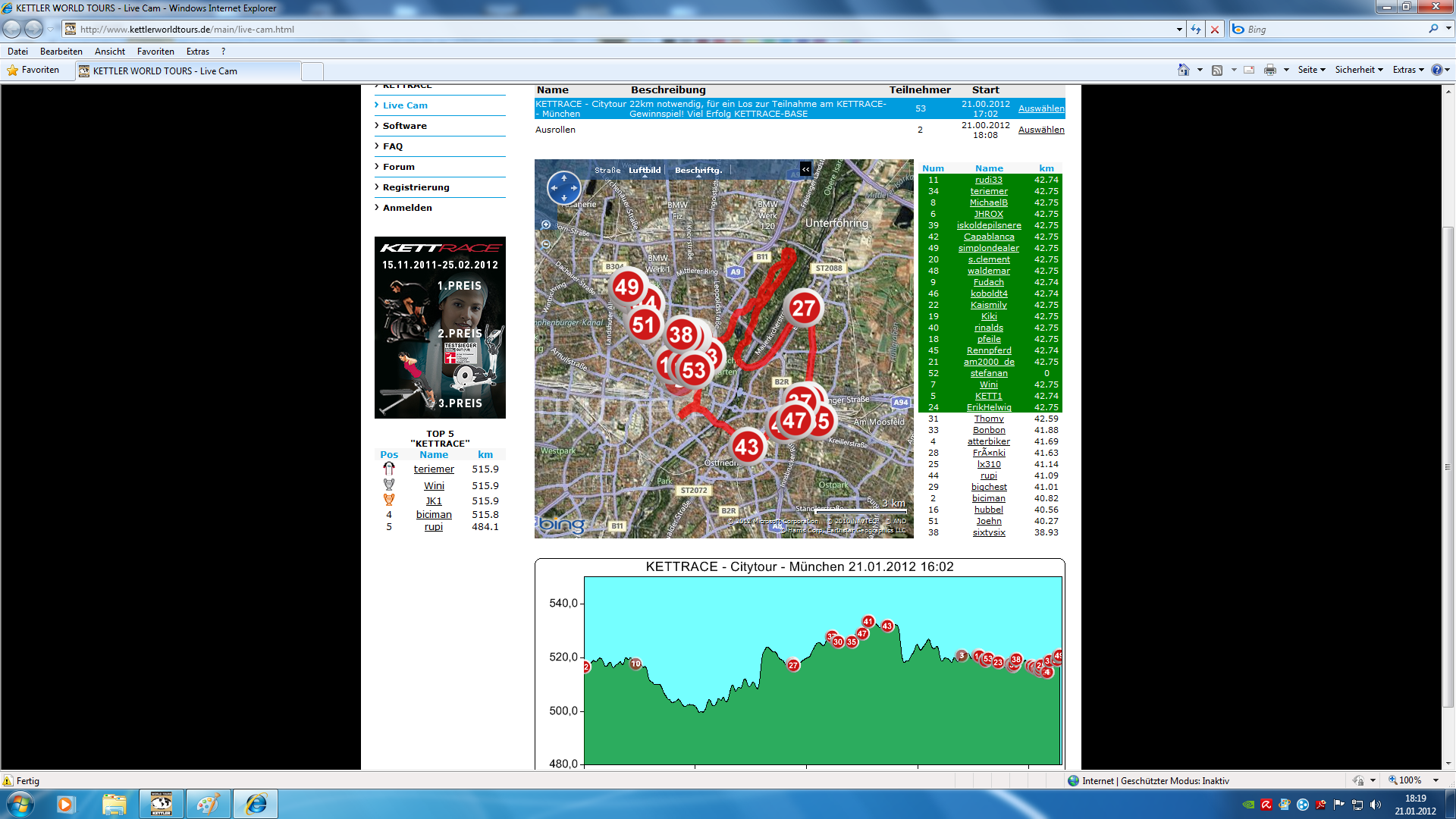Click rider marker 43 on the map
The width and height of the screenshot is (1456, 819).
tap(747, 447)
